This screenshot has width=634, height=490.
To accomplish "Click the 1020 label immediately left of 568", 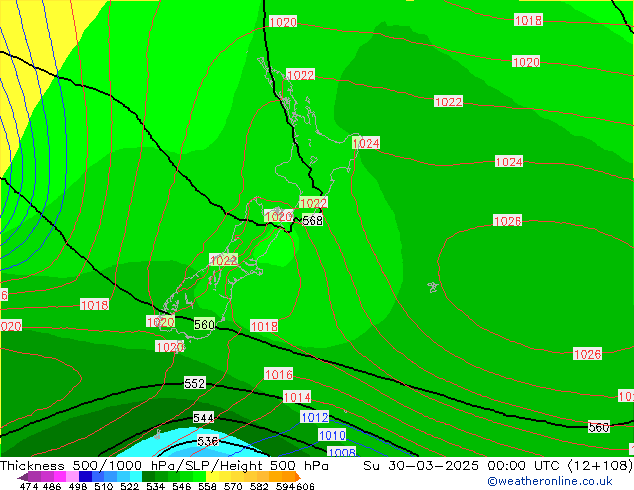I will (x=279, y=216).
